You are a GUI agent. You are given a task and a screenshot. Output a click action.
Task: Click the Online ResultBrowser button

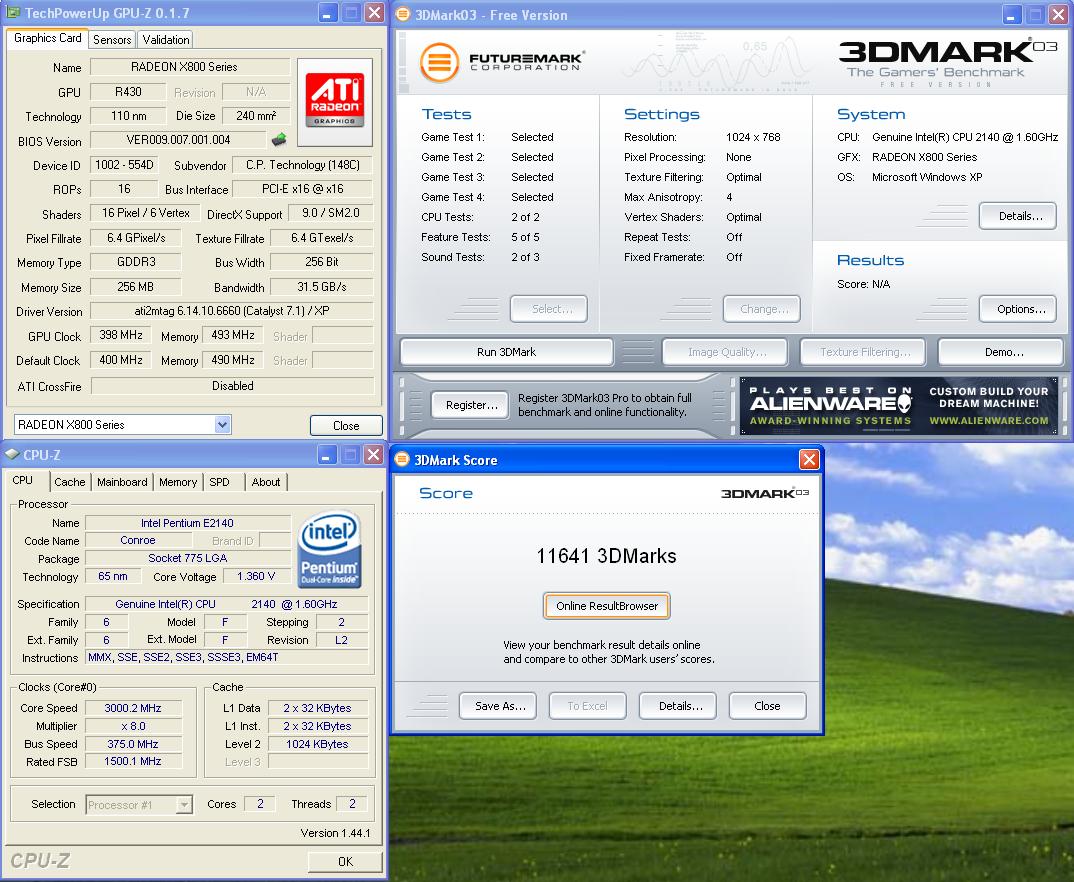coord(607,606)
